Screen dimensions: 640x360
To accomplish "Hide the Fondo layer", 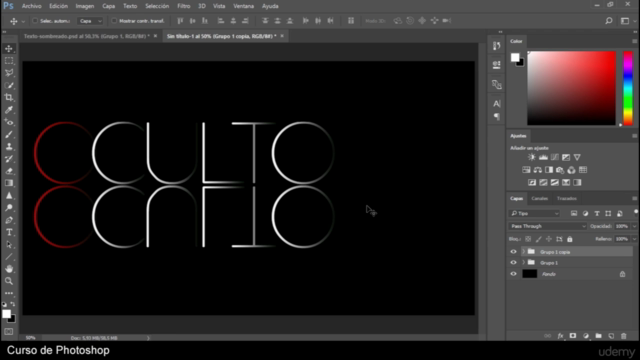I will 513,274.
